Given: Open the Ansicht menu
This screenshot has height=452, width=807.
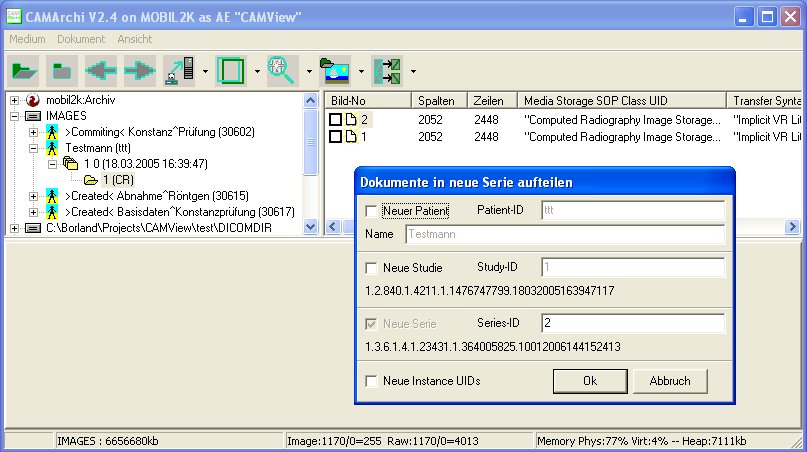Looking at the screenshot, I should point(134,39).
